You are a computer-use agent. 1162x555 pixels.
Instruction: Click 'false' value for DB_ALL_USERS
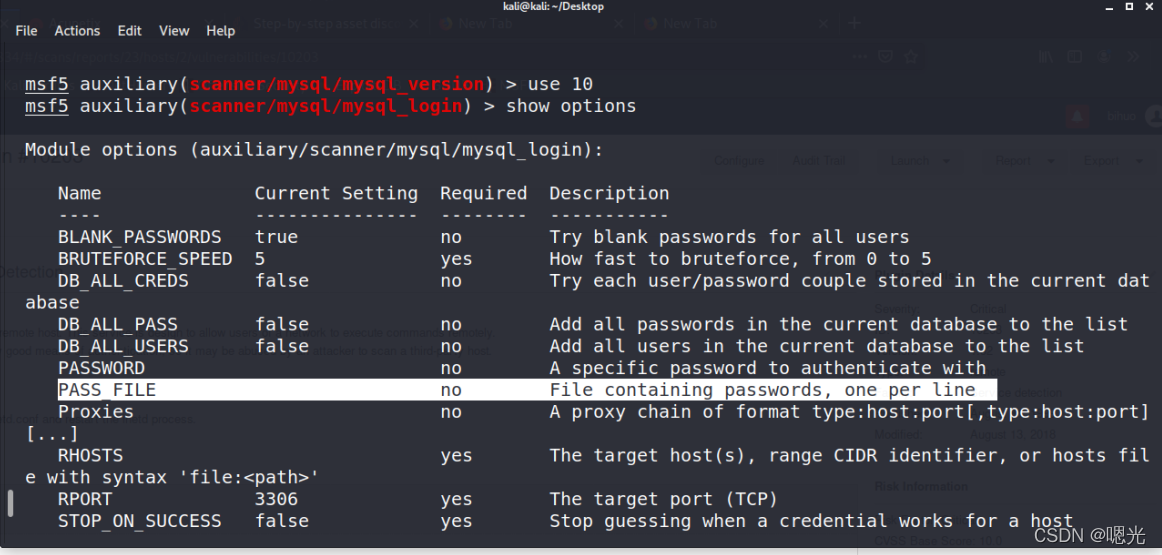282,346
